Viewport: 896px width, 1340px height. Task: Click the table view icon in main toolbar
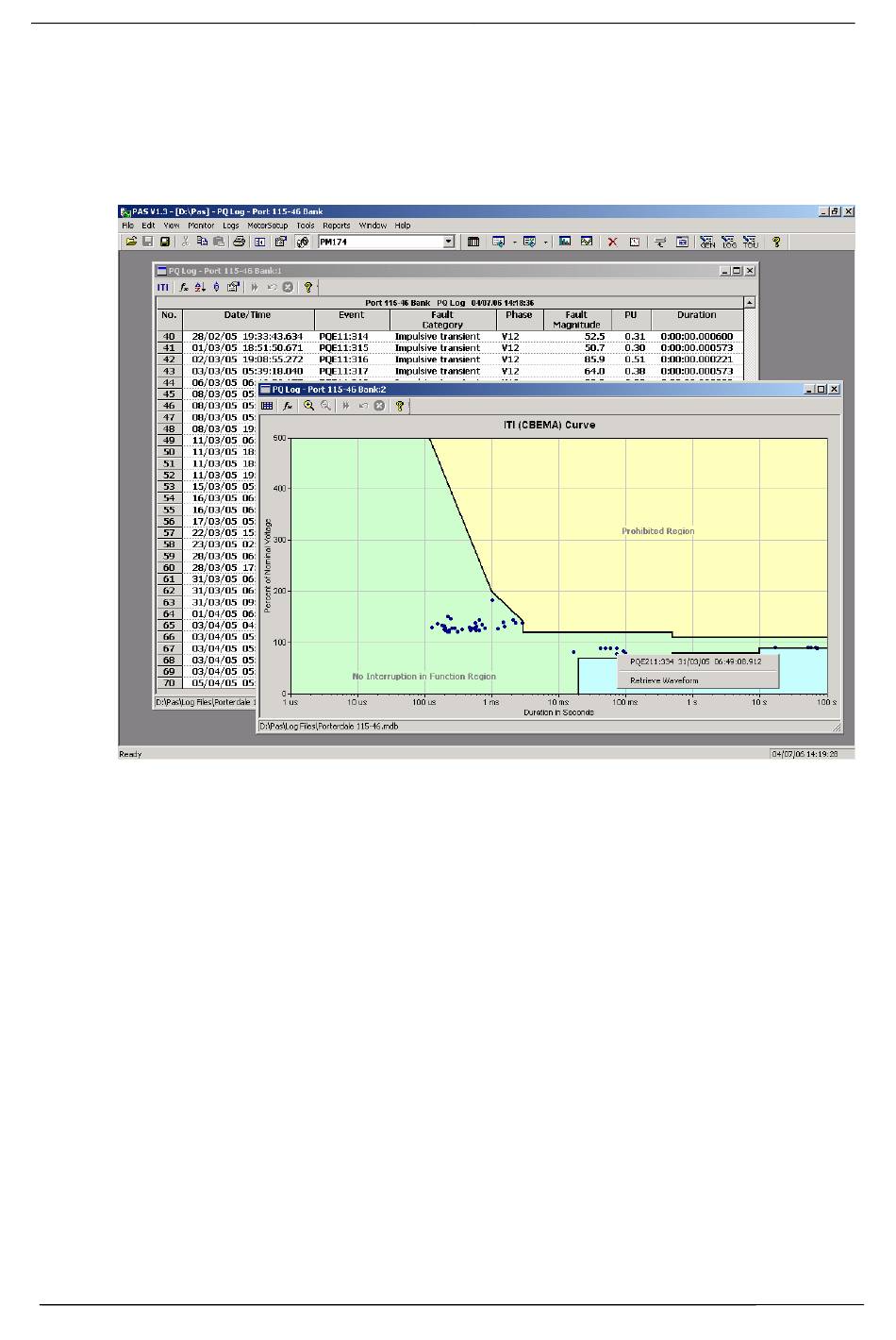(x=473, y=242)
